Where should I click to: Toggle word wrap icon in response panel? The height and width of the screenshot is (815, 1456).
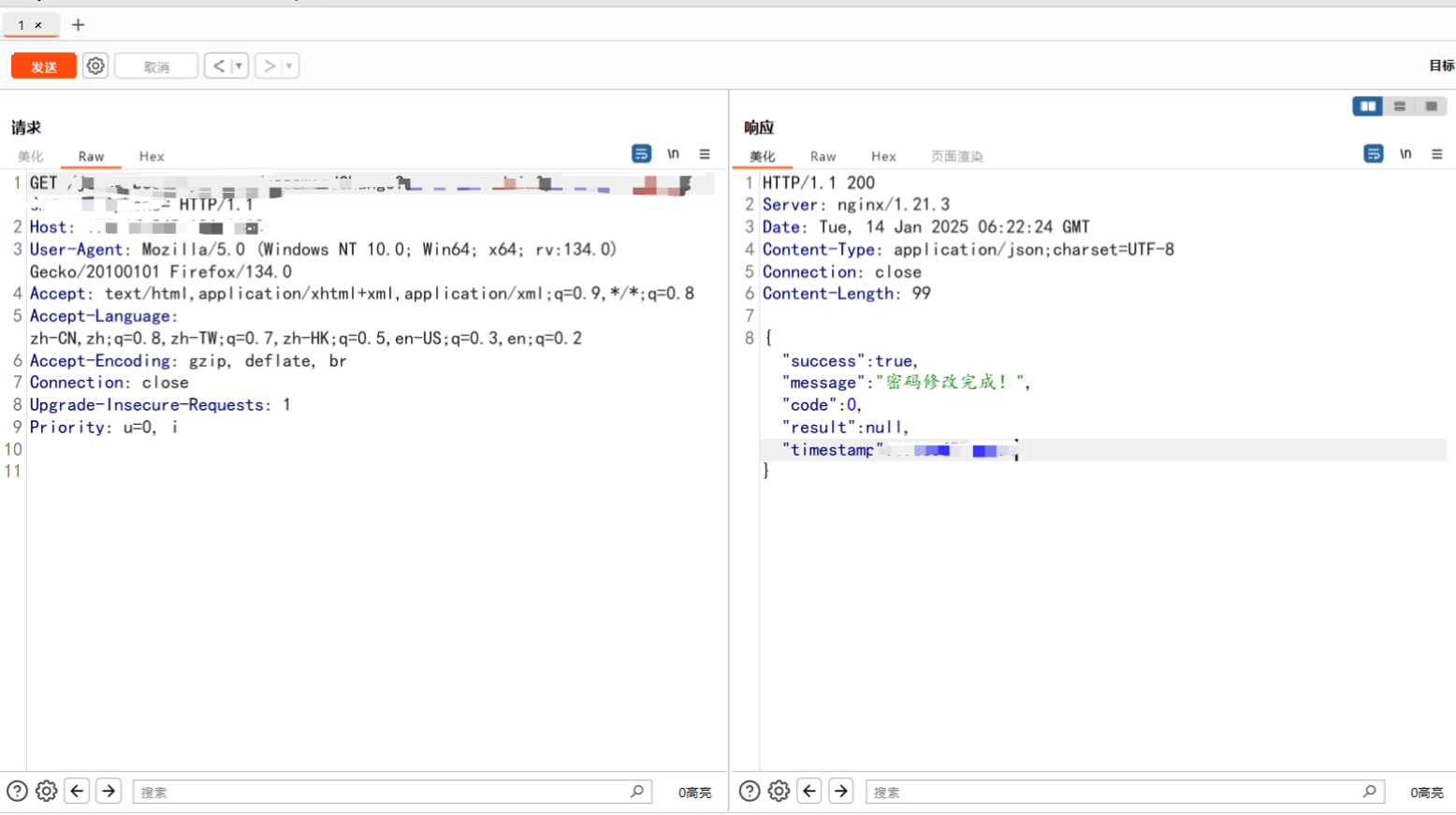(1374, 153)
